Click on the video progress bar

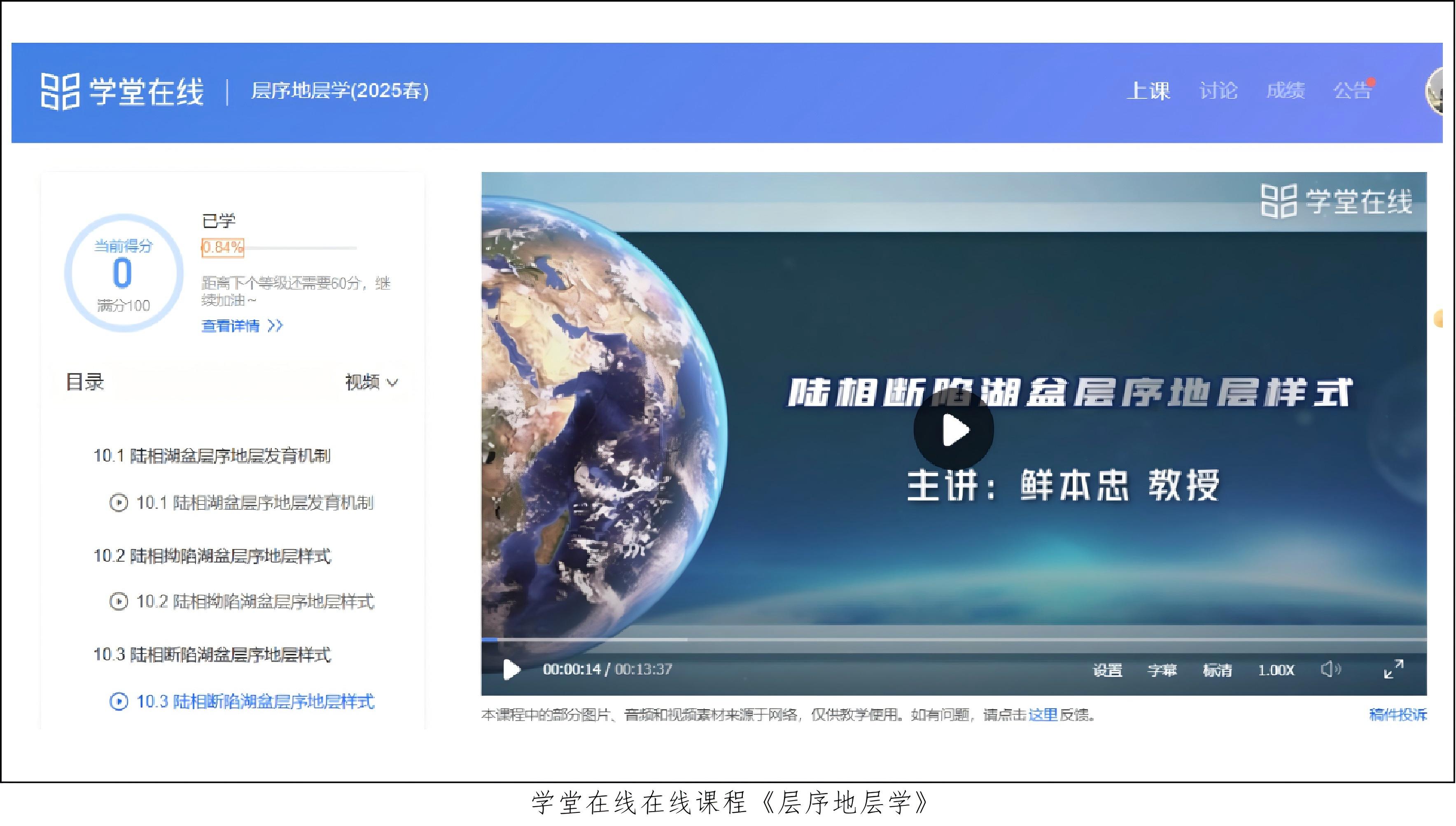[953, 639]
